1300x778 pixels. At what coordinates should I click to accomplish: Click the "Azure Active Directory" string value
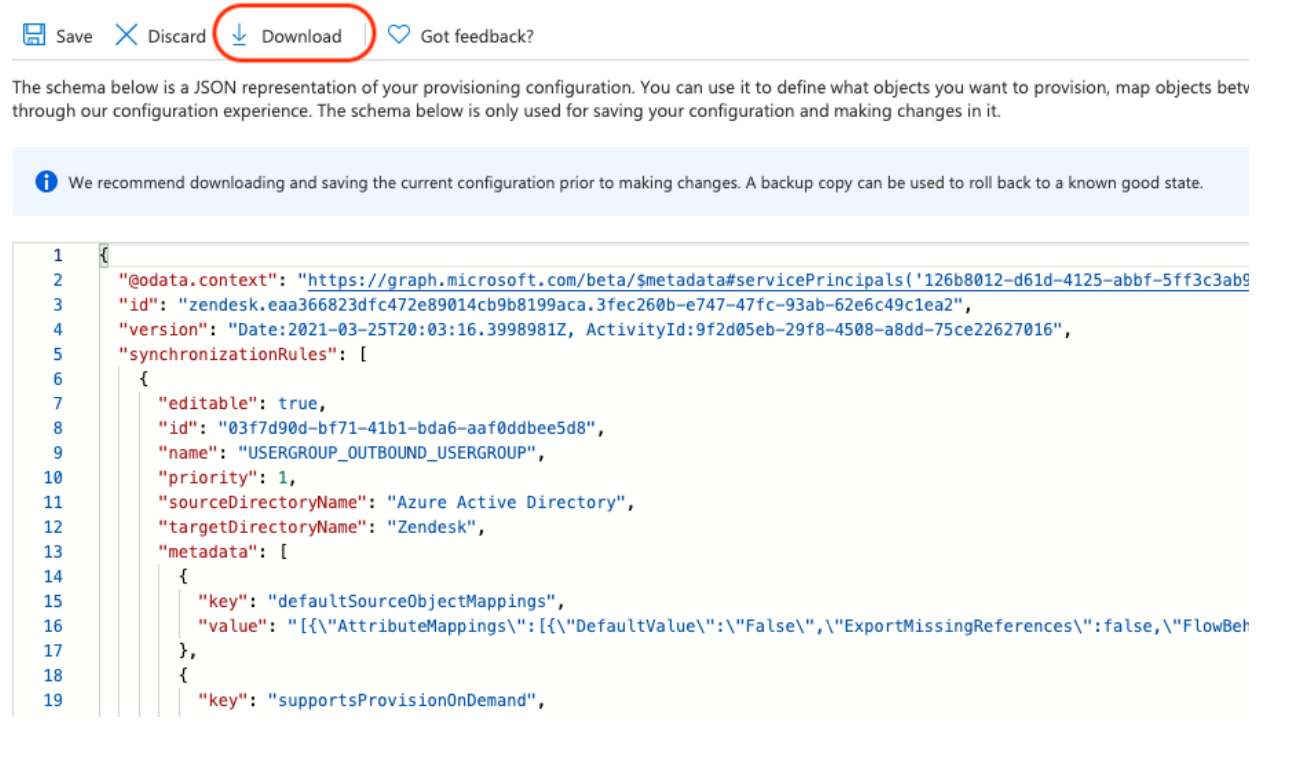tap(510, 502)
